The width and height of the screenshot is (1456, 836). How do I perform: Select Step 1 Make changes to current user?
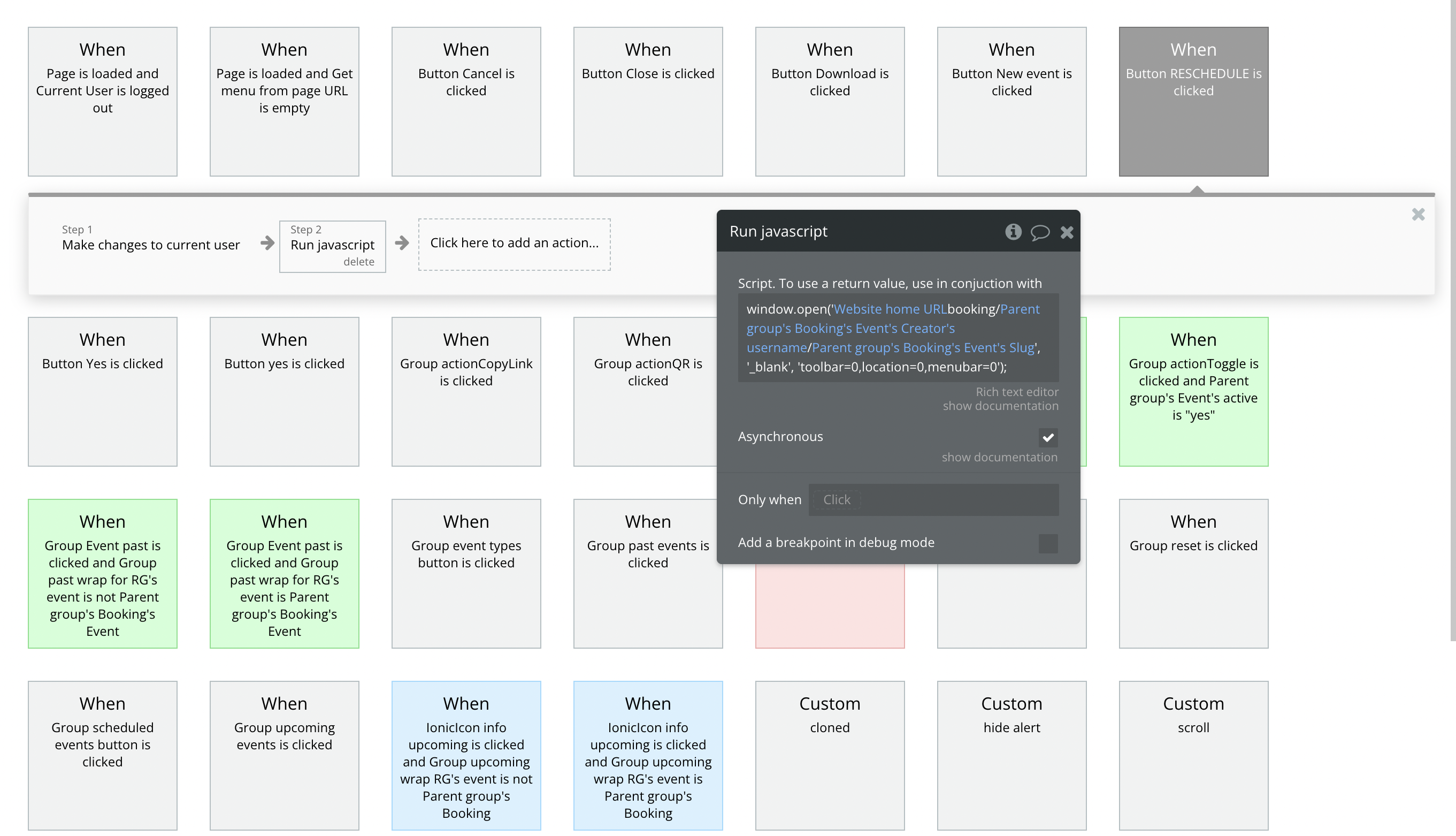tap(150, 245)
